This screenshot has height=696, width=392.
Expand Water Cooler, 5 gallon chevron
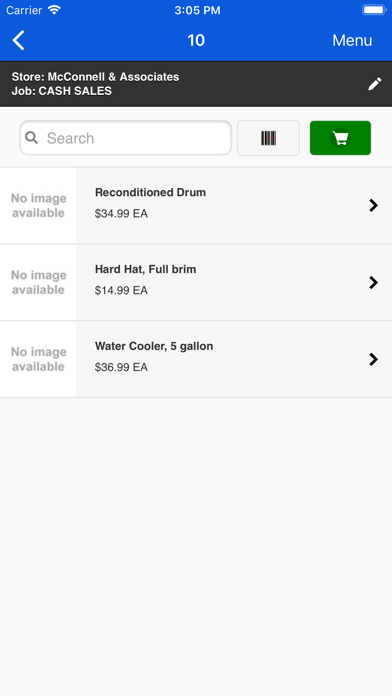point(373,360)
